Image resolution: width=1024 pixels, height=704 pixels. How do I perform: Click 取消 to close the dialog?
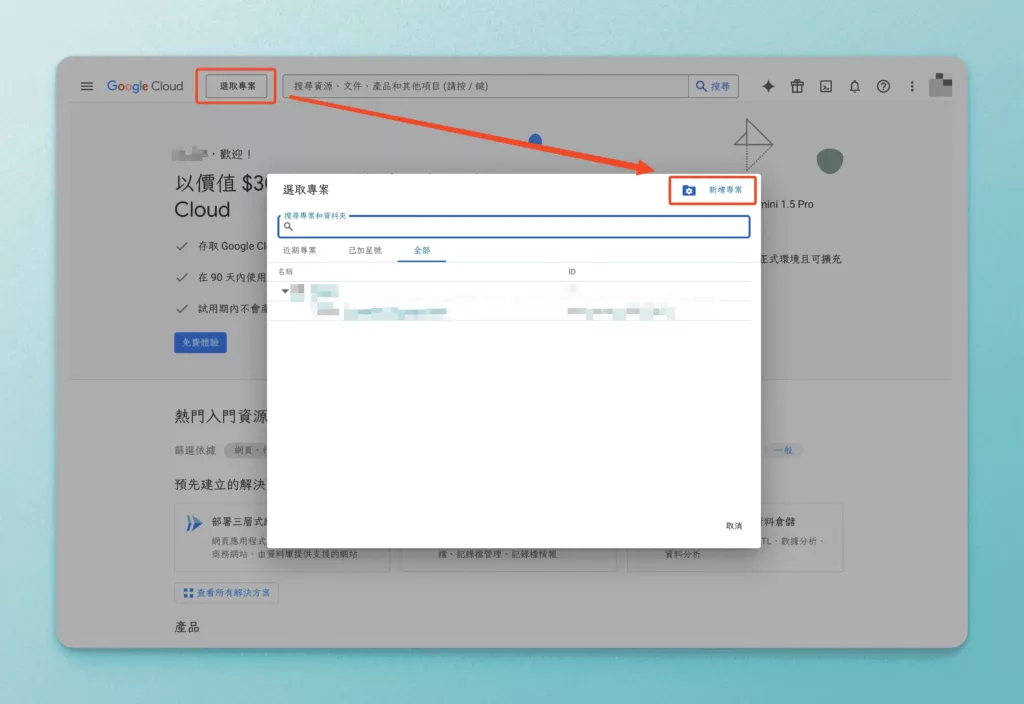734,526
